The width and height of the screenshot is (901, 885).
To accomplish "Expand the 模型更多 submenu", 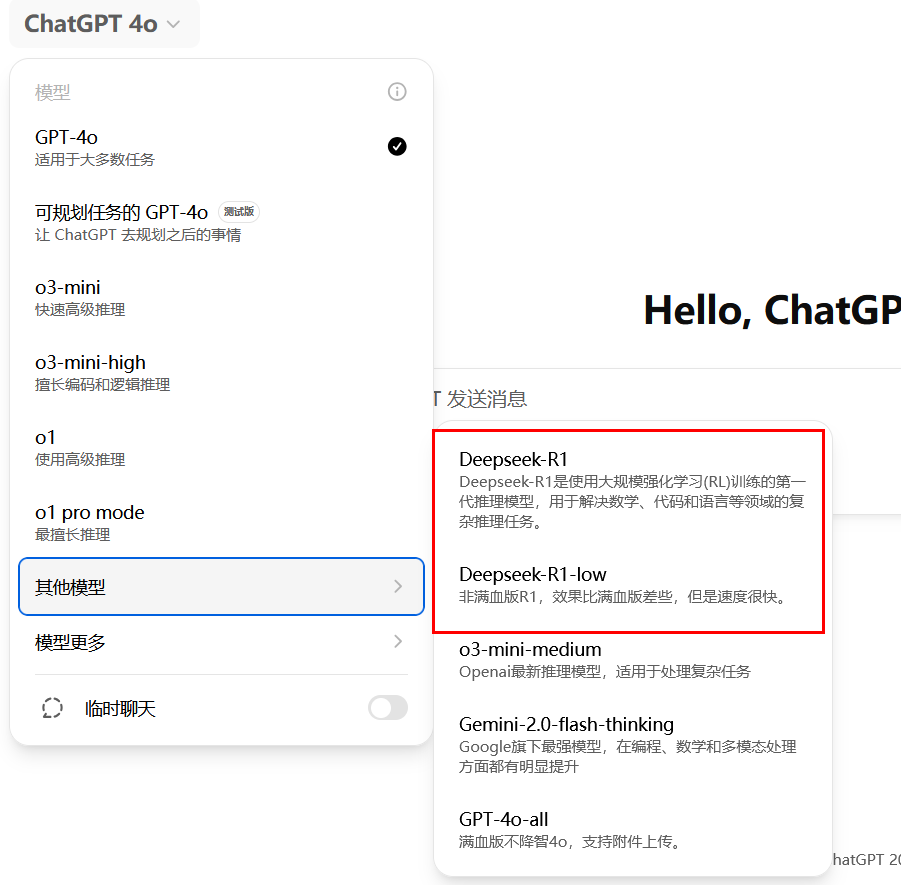I will click(x=221, y=642).
